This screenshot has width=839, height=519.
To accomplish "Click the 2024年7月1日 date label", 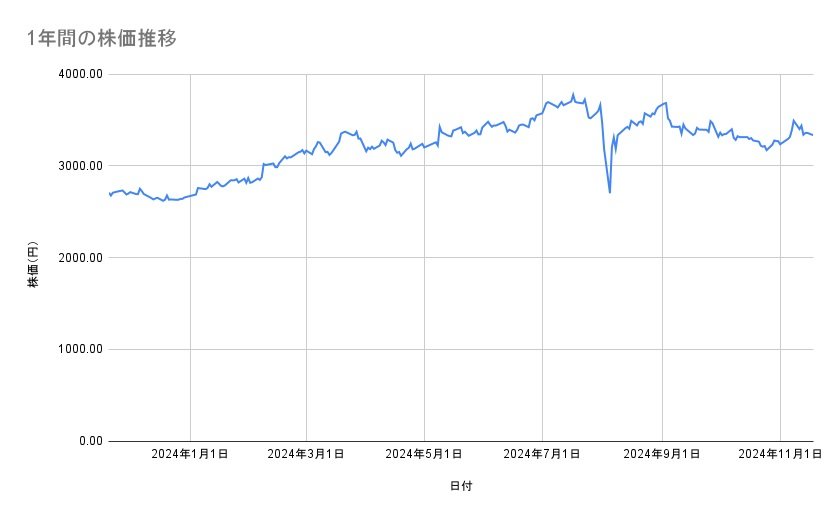I will (542, 454).
